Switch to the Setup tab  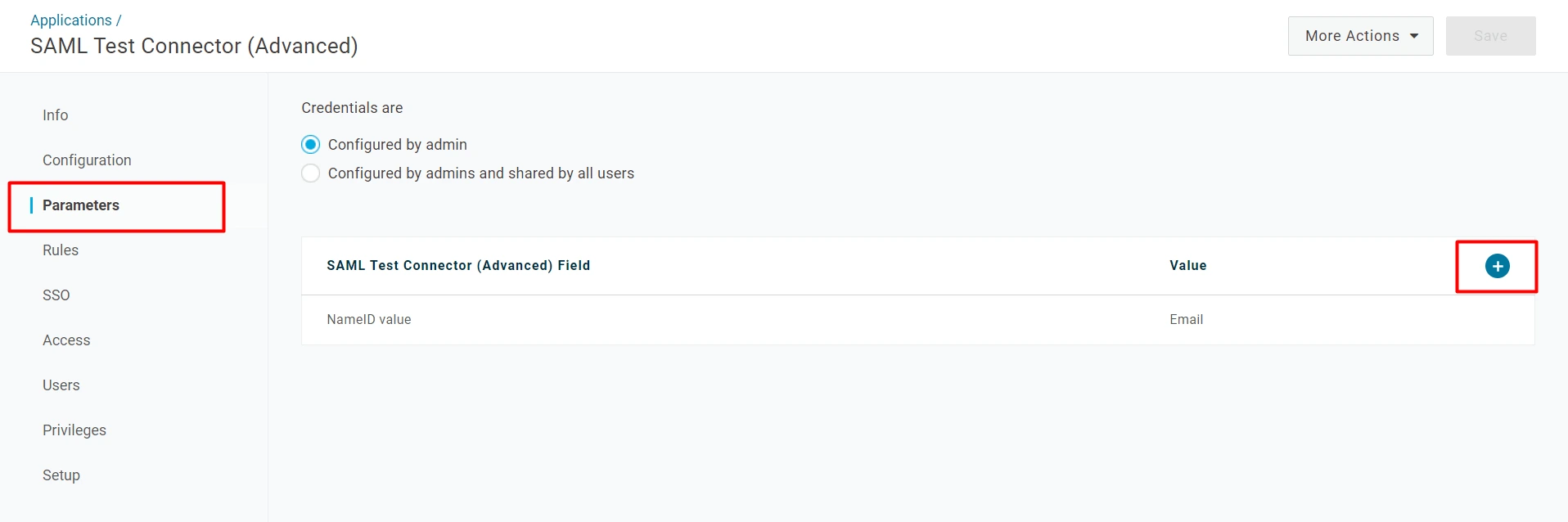(x=61, y=475)
